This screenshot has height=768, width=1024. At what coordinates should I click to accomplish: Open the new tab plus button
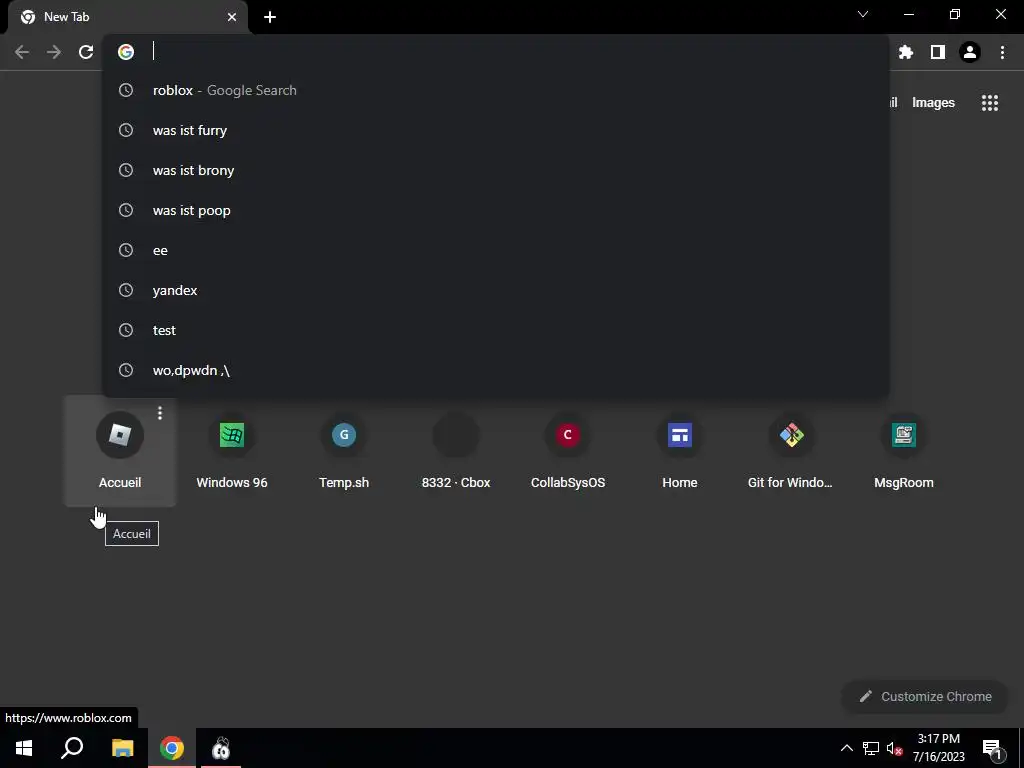270,17
